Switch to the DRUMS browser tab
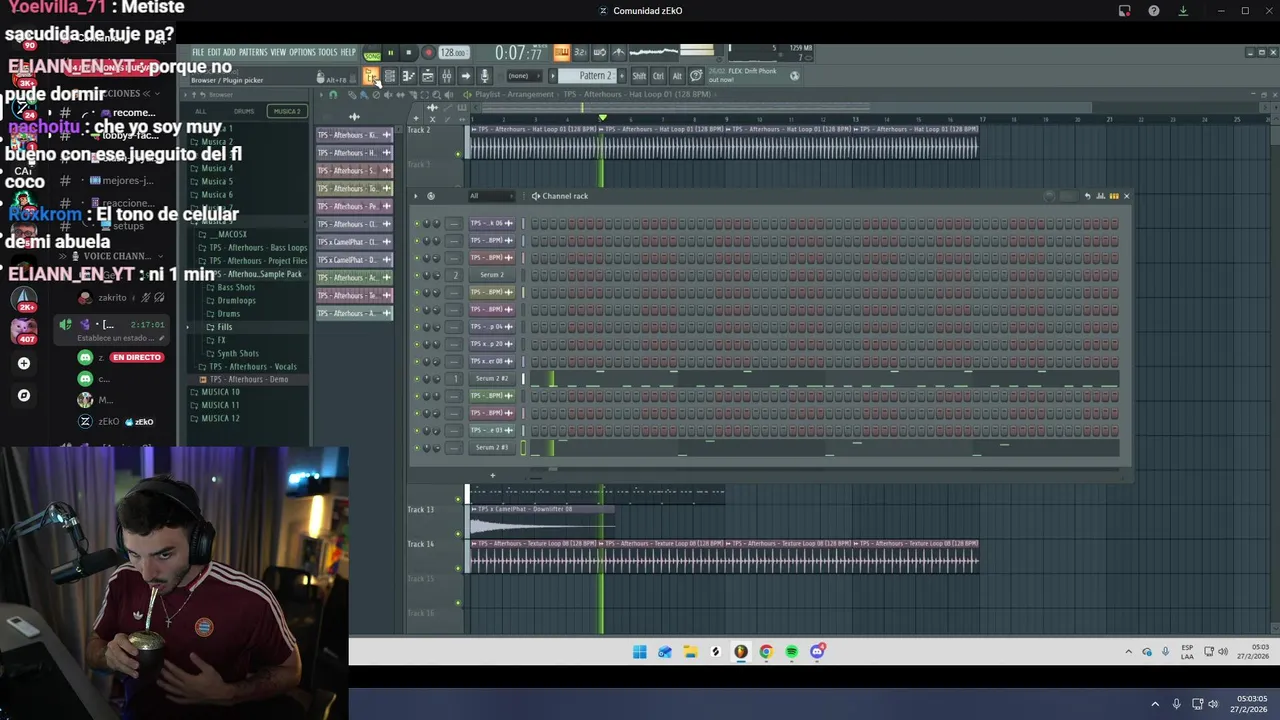 click(x=244, y=111)
